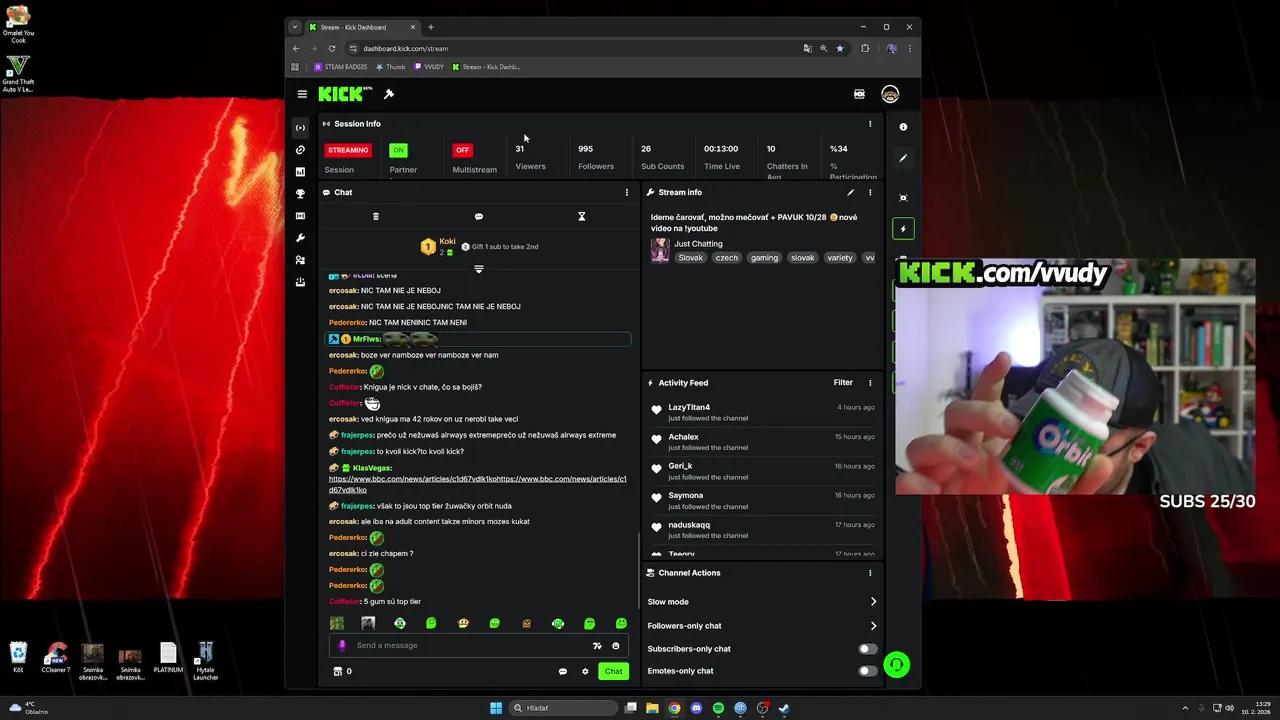The width and height of the screenshot is (1280, 720).
Task: Open the emoji picker in message box
Action: 616,645
